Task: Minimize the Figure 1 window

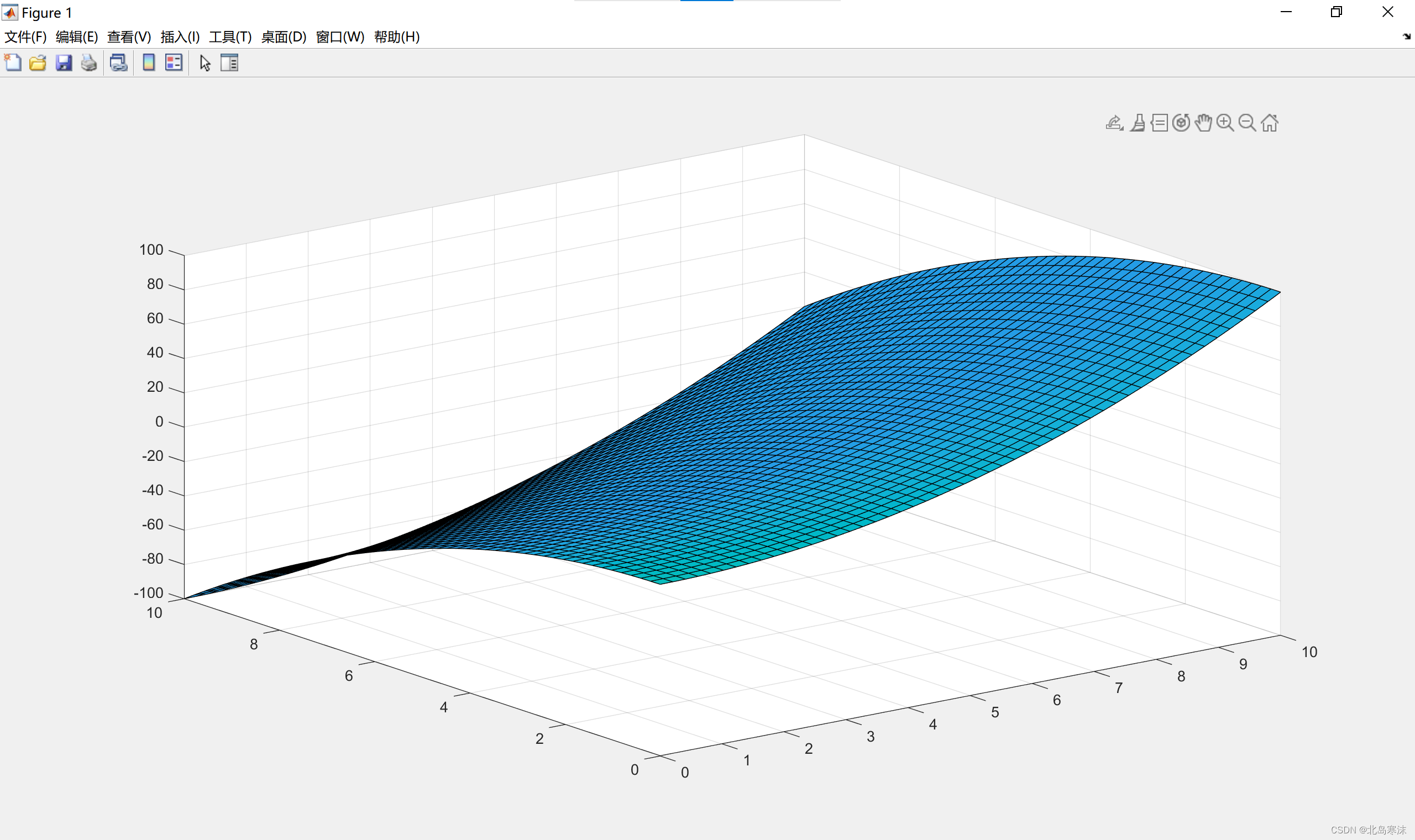Action: coord(1286,12)
